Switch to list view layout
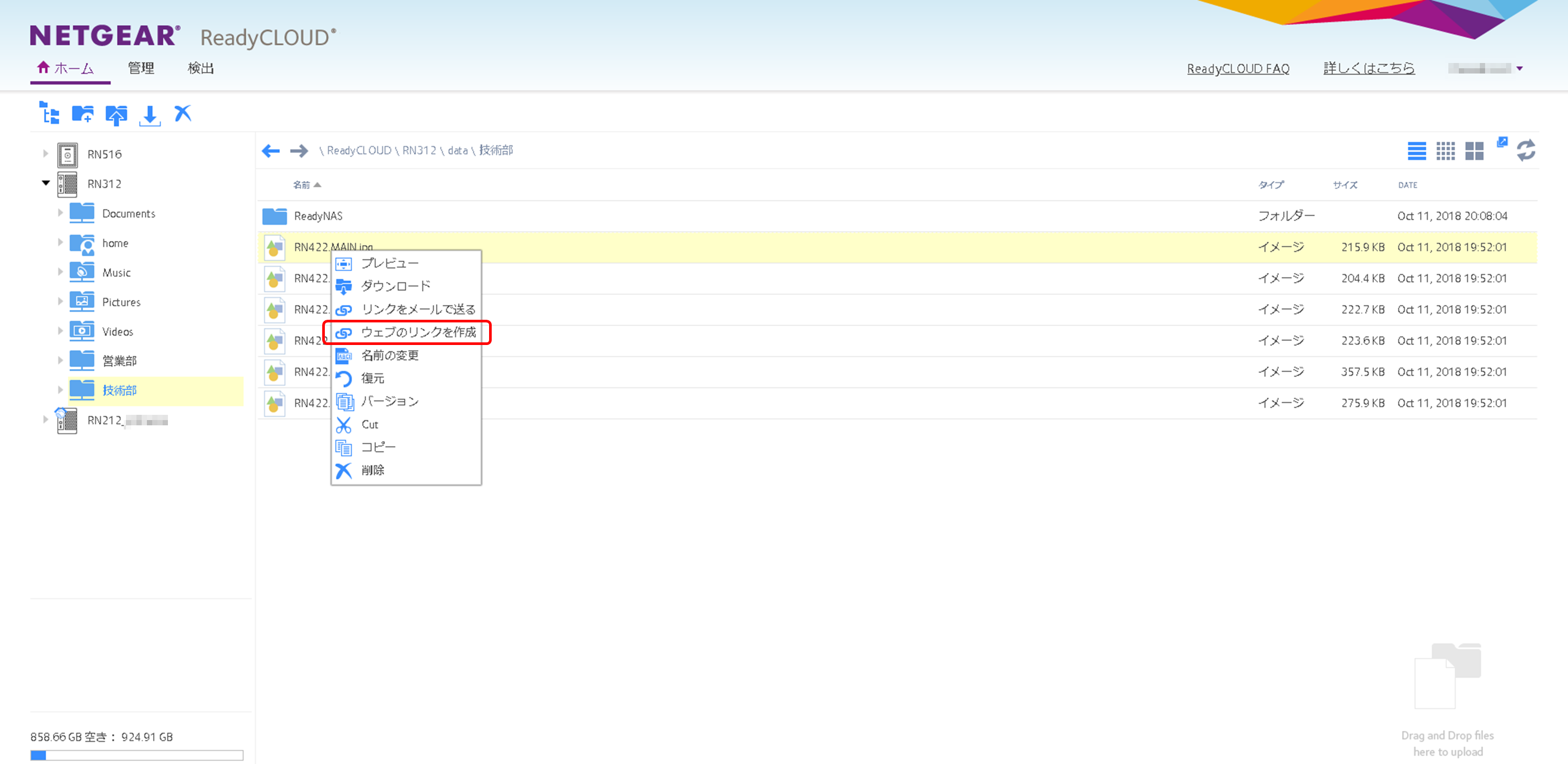 [1416, 151]
